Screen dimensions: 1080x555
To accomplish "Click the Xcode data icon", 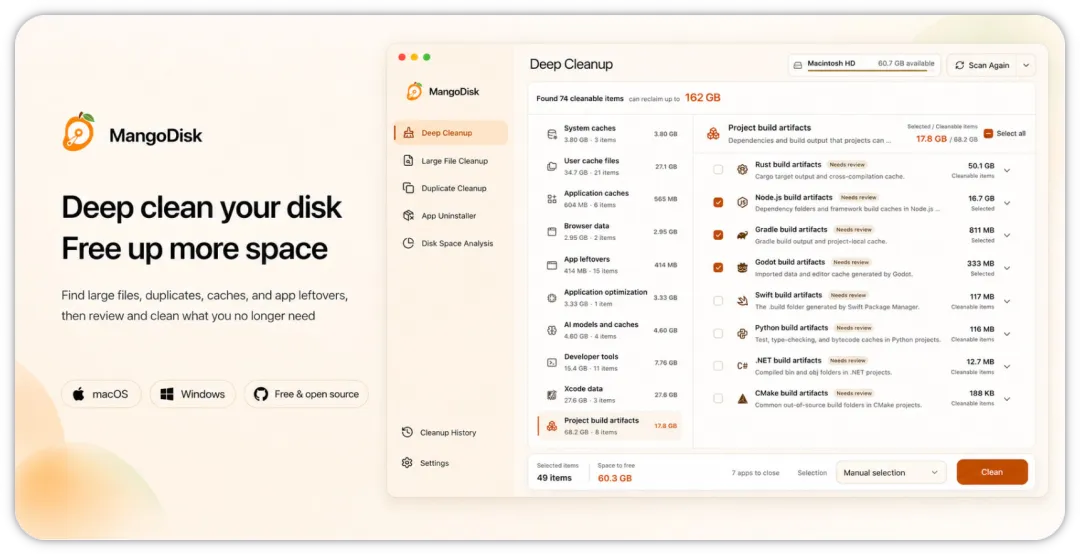I will (552, 395).
